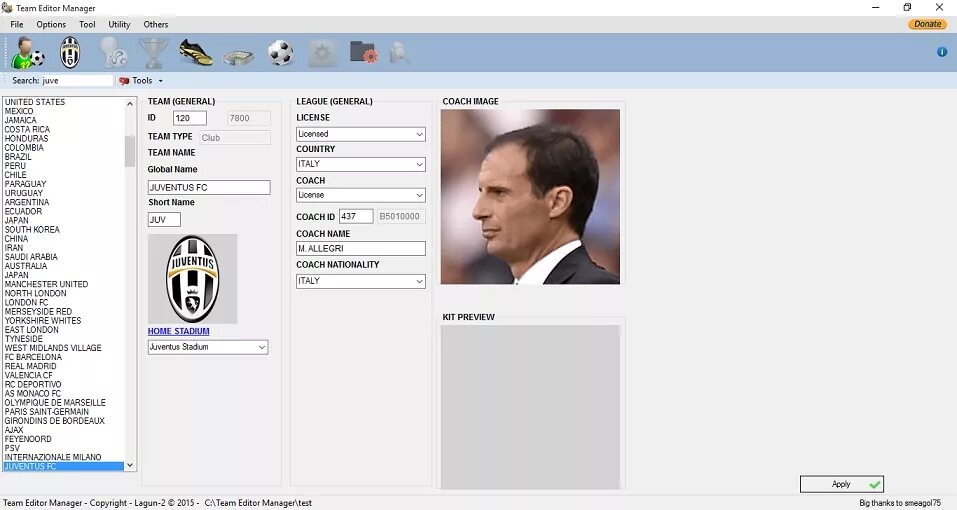Click the Tools icon beside search
This screenshot has width=957, height=510.
[x=124, y=81]
